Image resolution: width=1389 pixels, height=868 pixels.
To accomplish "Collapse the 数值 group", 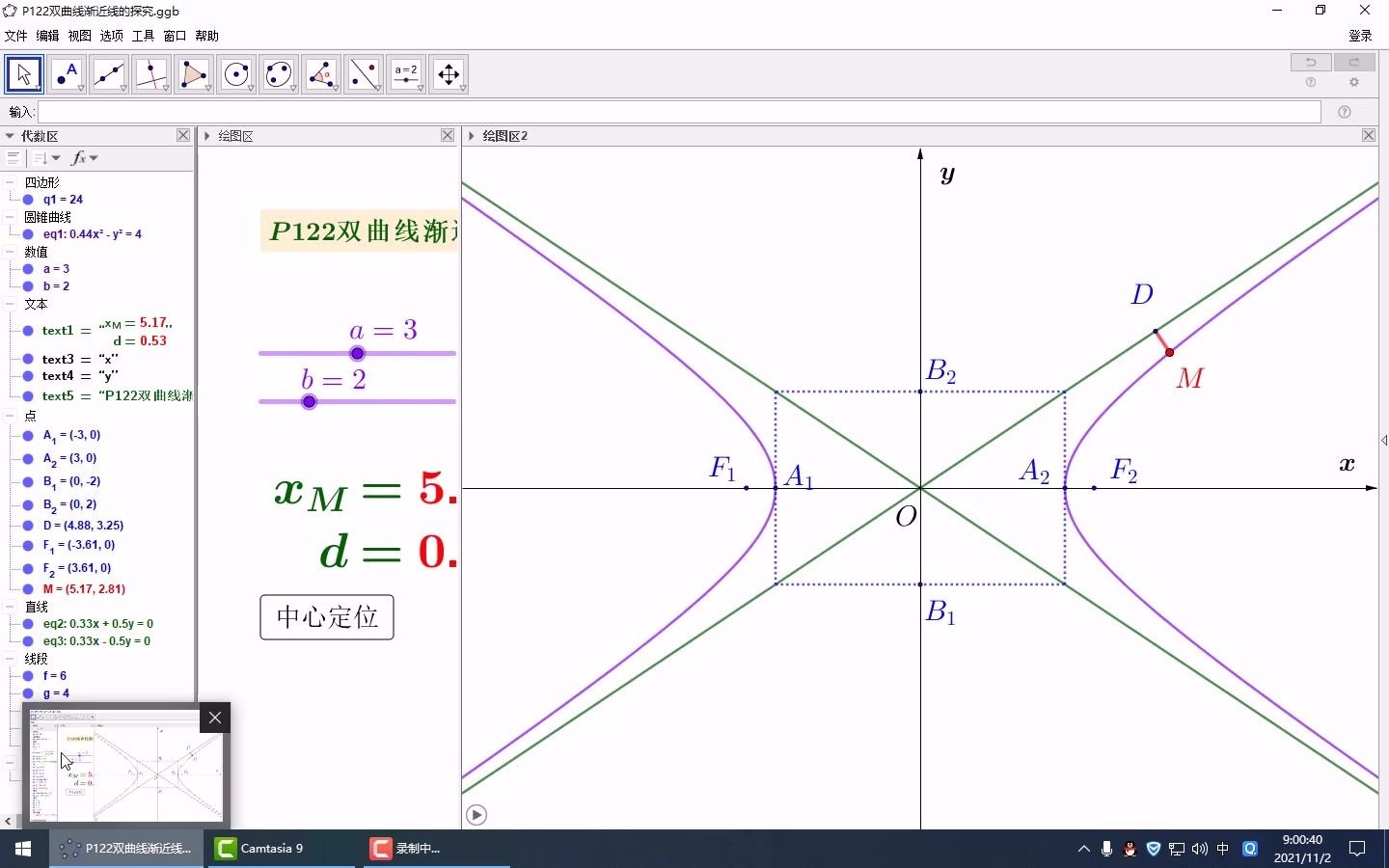I will 10,252.
